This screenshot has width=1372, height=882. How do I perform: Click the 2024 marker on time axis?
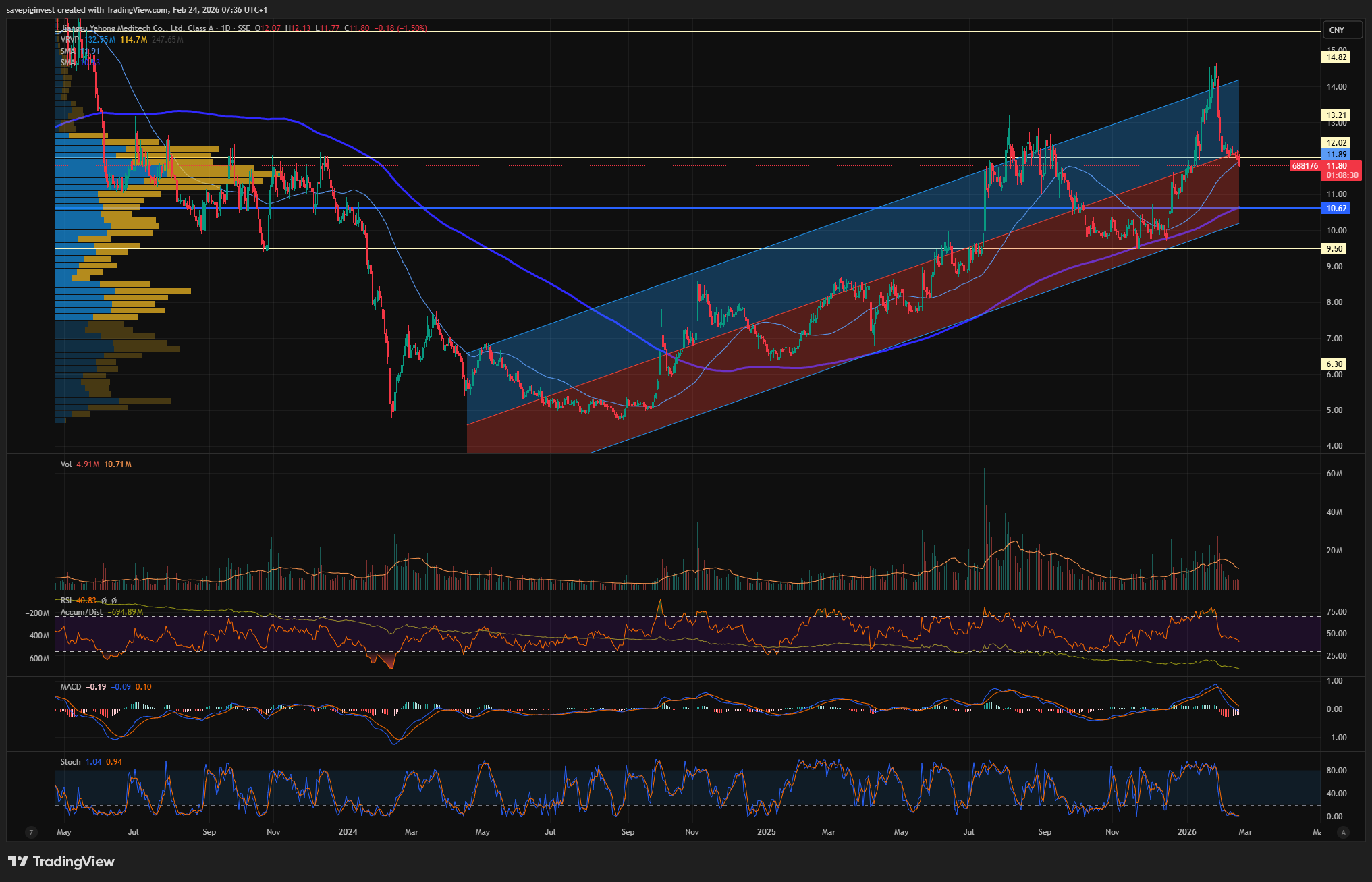pos(348,831)
